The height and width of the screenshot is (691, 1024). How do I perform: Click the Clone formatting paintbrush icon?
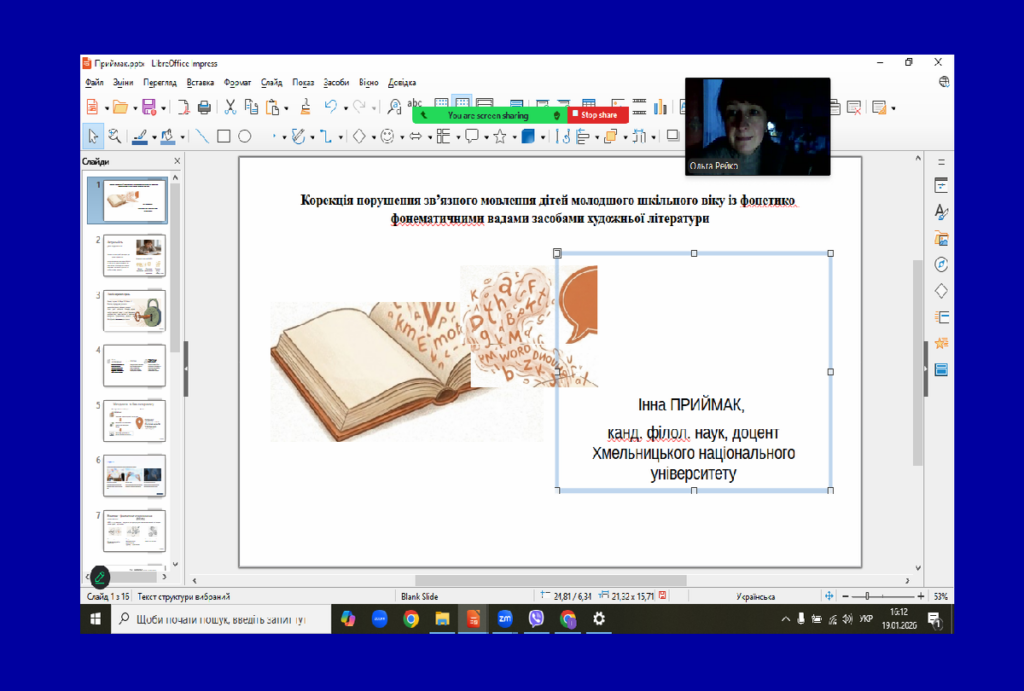click(306, 107)
